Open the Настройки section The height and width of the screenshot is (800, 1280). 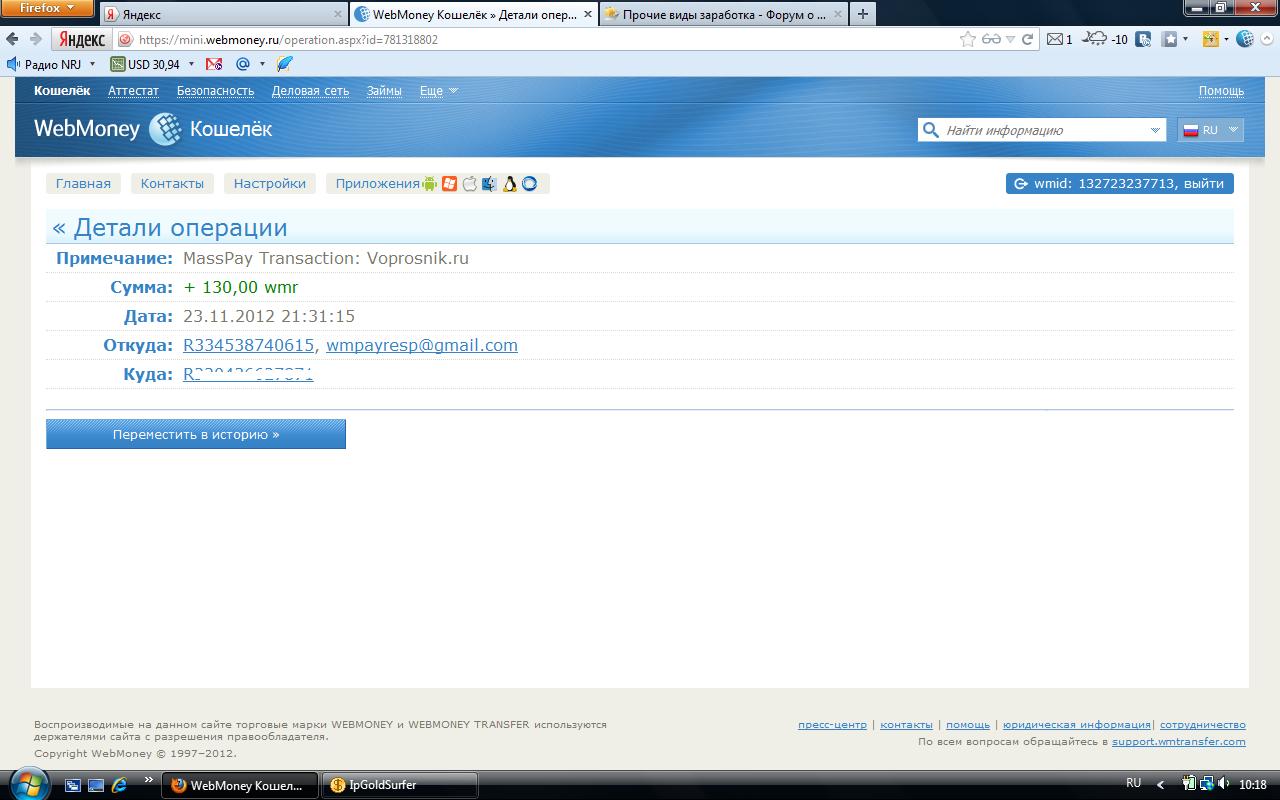tap(270, 184)
